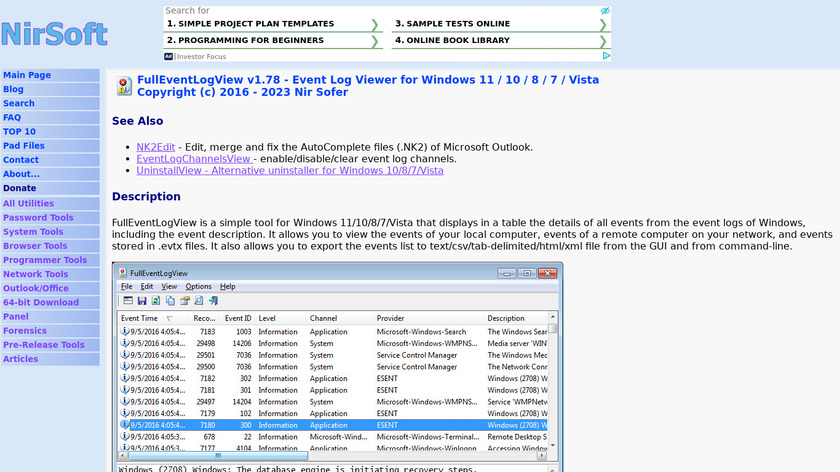This screenshot has width=840, height=472.
Task: Click the NirSoft logo
Action: [x=54, y=34]
